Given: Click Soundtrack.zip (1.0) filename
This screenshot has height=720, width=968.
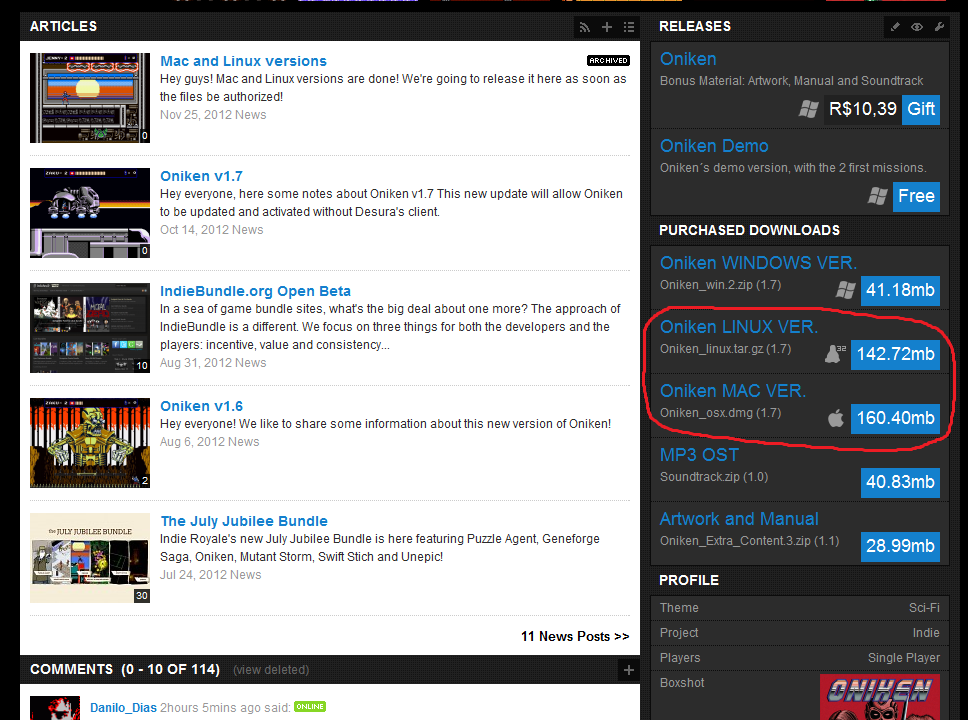Looking at the screenshot, I should [714, 477].
